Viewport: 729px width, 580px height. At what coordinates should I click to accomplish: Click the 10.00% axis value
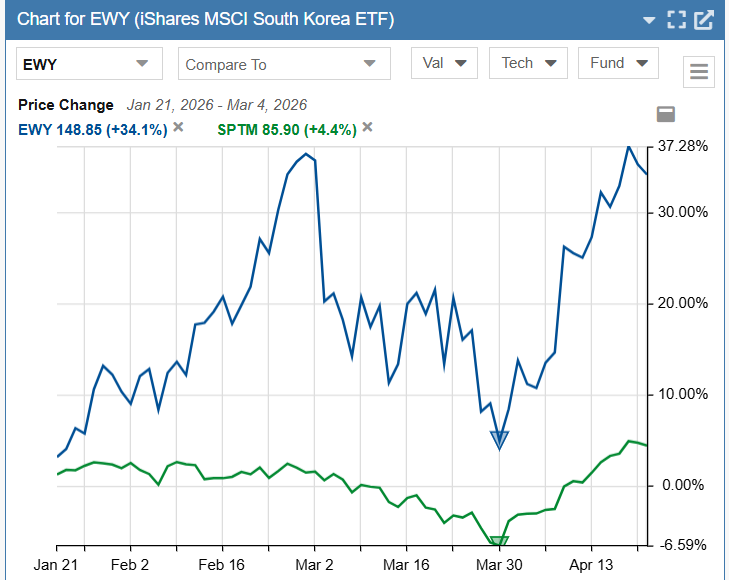tap(683, 395)
